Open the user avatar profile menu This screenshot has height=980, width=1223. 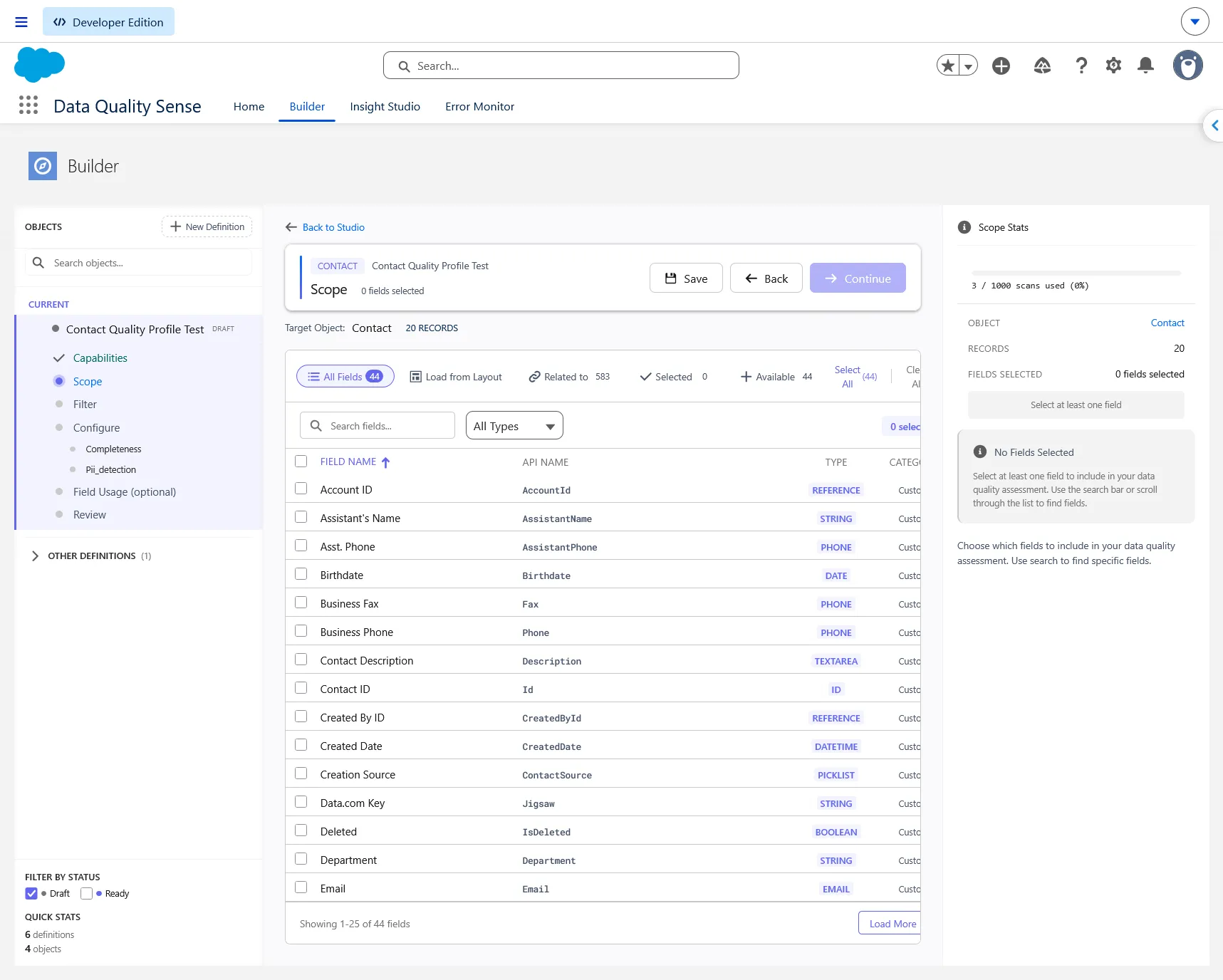1187,66
